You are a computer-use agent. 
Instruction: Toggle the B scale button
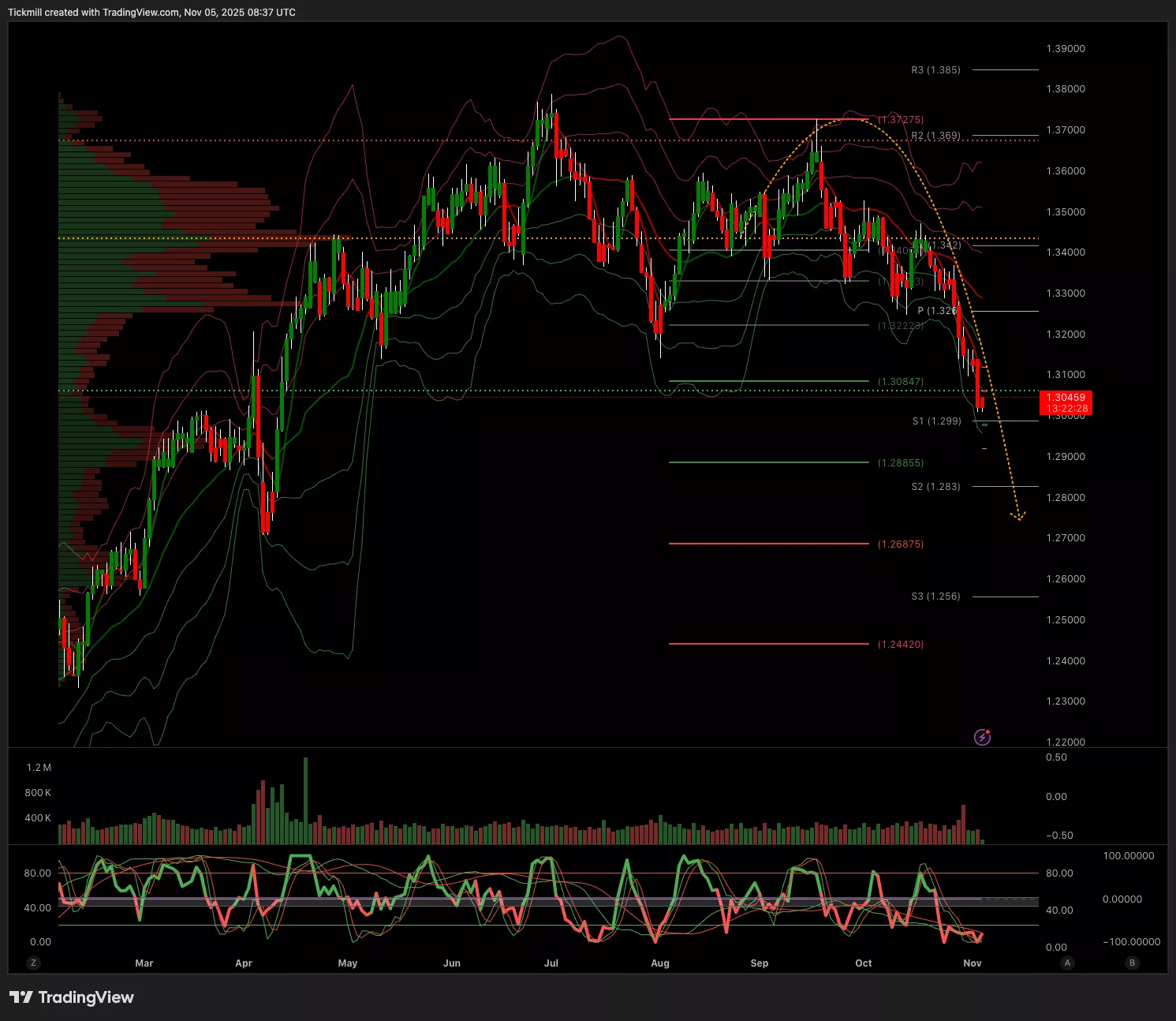point(1133,963)
